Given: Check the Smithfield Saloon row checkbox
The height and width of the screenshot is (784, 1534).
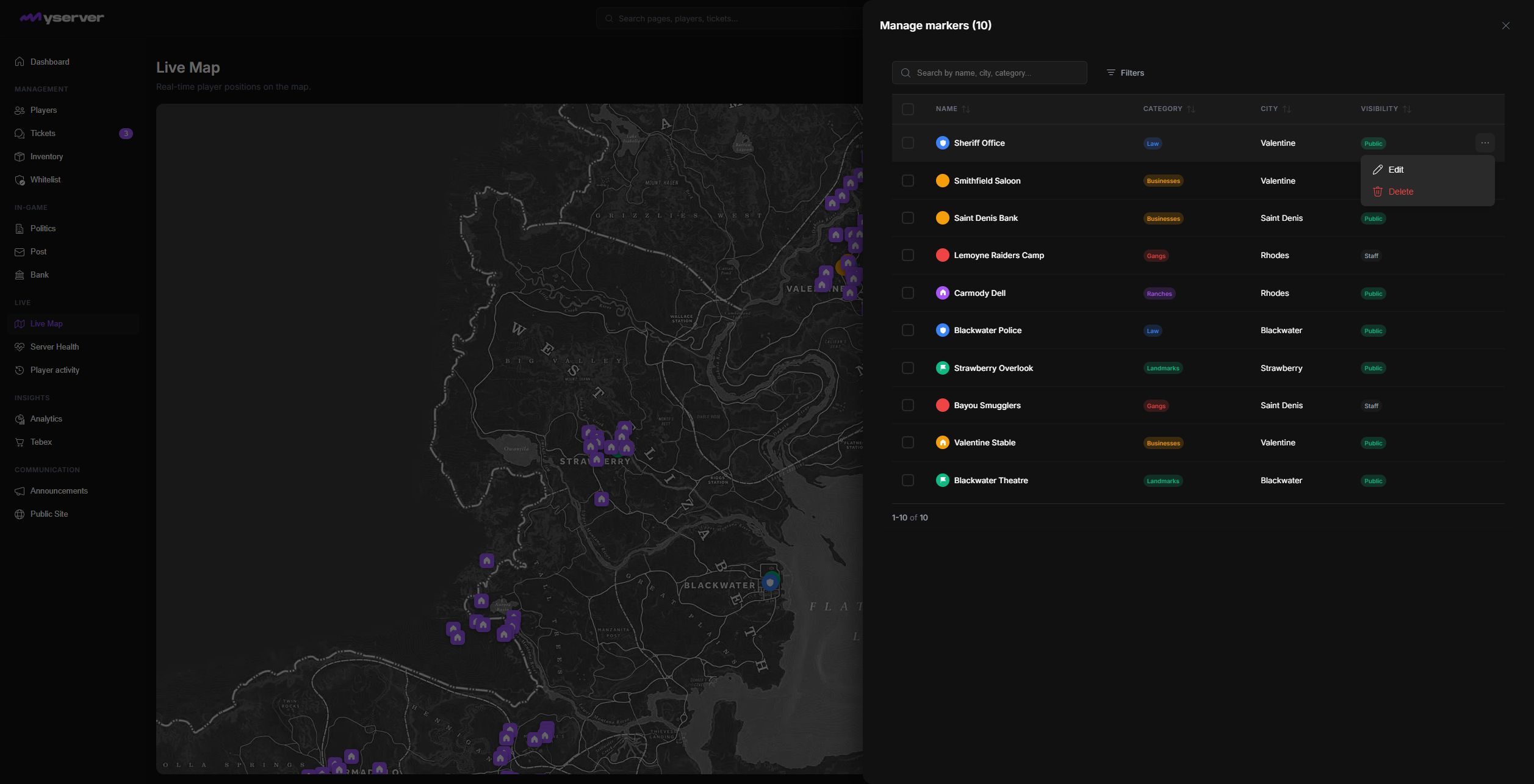Looking at the screenshot, I should coord(907,181).
